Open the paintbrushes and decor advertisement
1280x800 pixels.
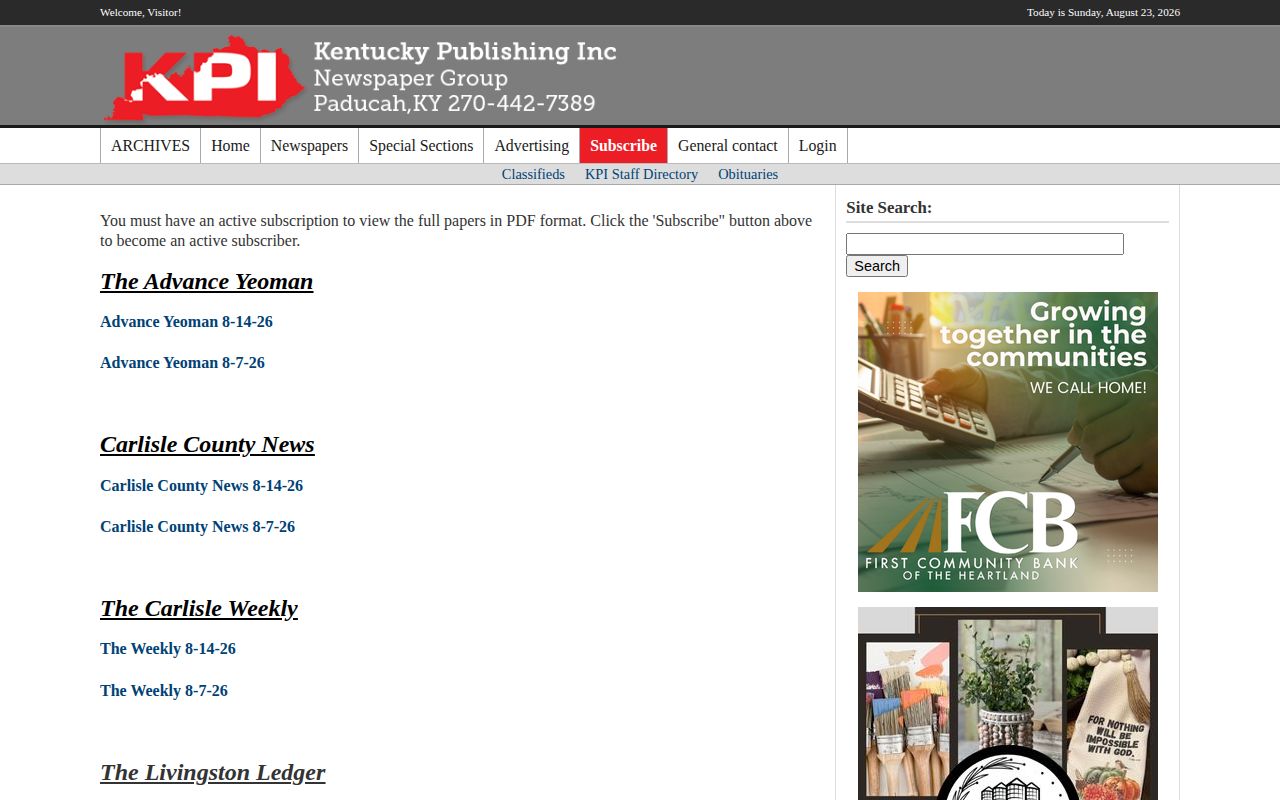point(1008,703)
